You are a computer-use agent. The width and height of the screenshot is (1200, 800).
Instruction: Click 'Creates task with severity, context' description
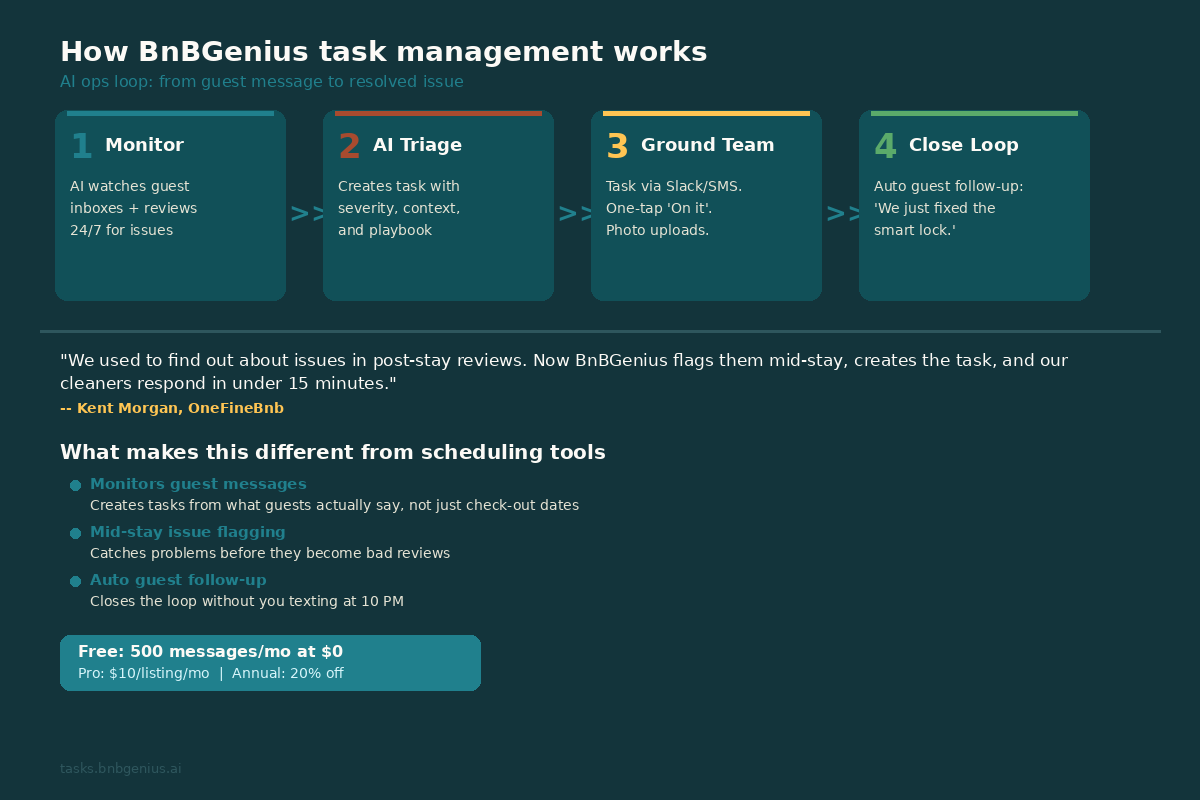(x=399, y=208)
